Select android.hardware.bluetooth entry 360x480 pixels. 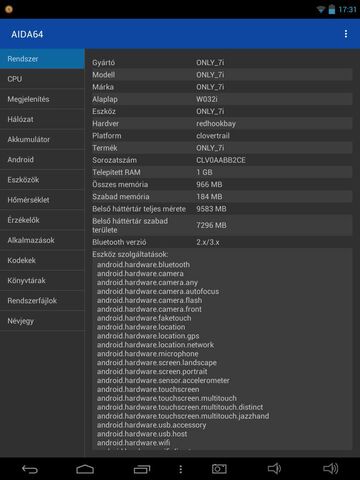click(143, 265)
